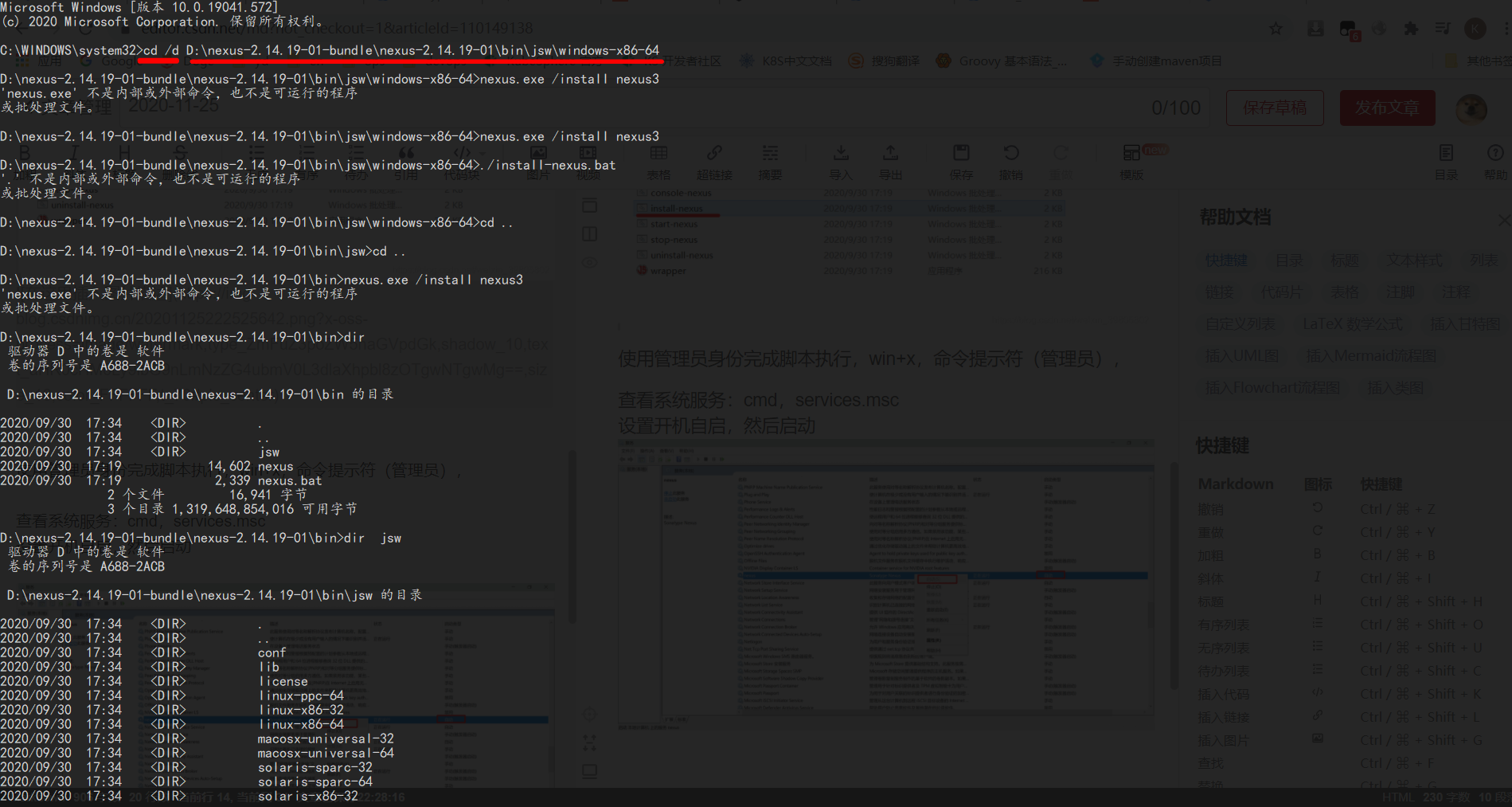This screenshot has height=807, width=1512.
Task: Select the 插入UML图 tag in help panel
Action: click(x=1242, y=356)
